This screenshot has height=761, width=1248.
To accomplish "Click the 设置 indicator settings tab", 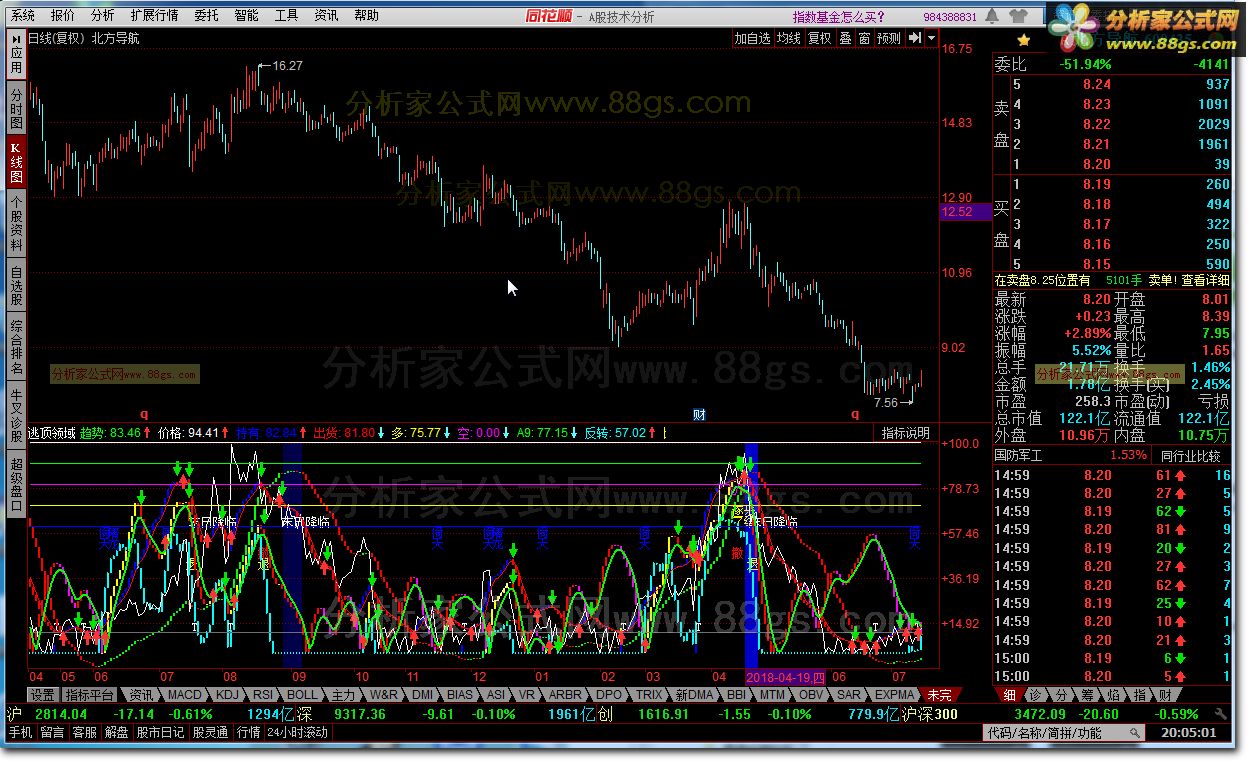I will coord(42,694).
